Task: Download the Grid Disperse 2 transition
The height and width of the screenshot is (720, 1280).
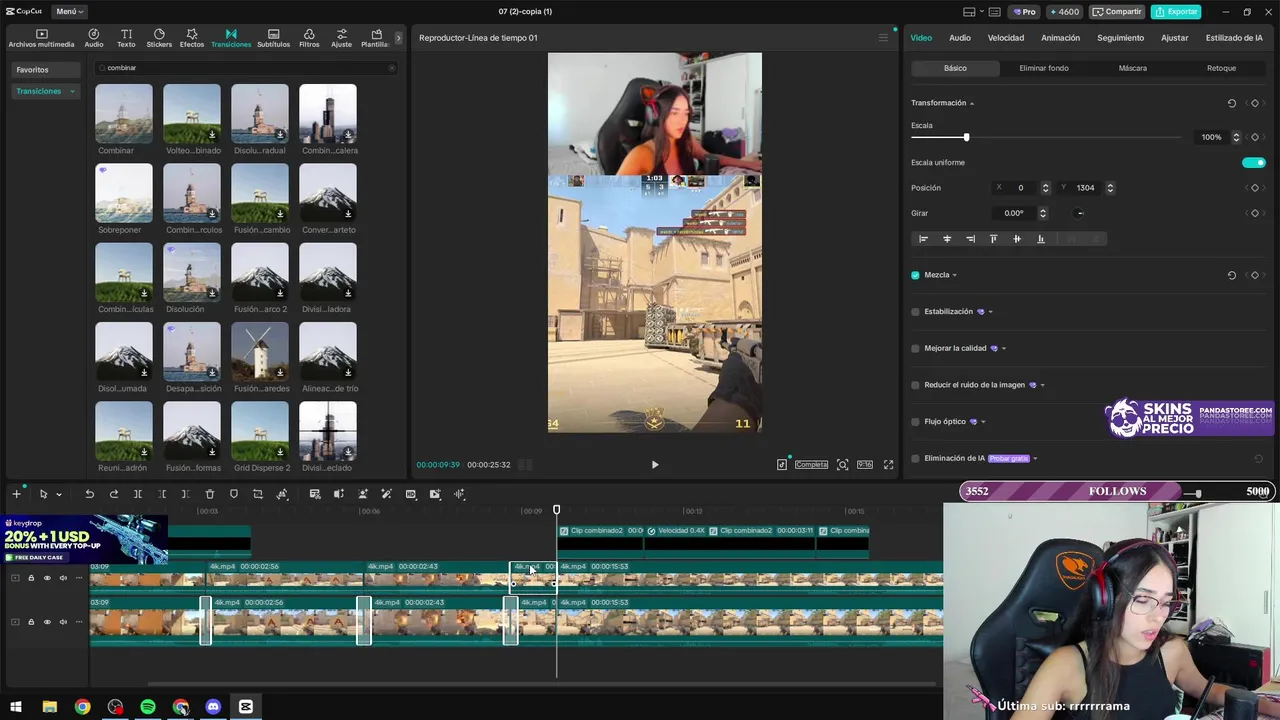Action: coord(280,453)
